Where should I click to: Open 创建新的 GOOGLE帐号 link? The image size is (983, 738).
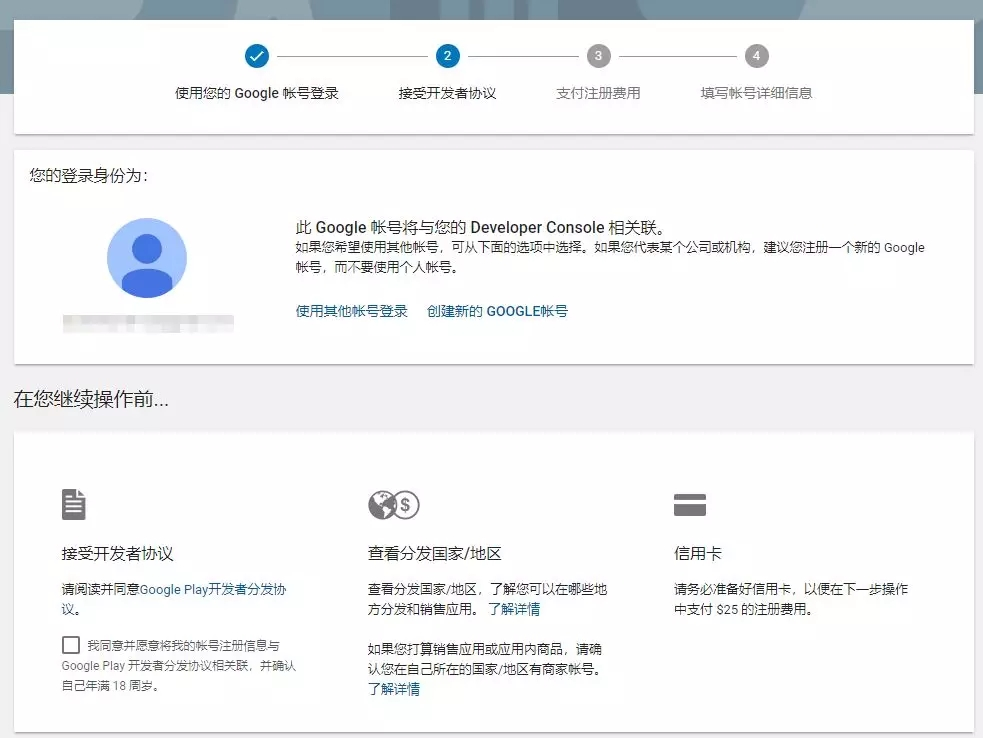tap(497, 311)
